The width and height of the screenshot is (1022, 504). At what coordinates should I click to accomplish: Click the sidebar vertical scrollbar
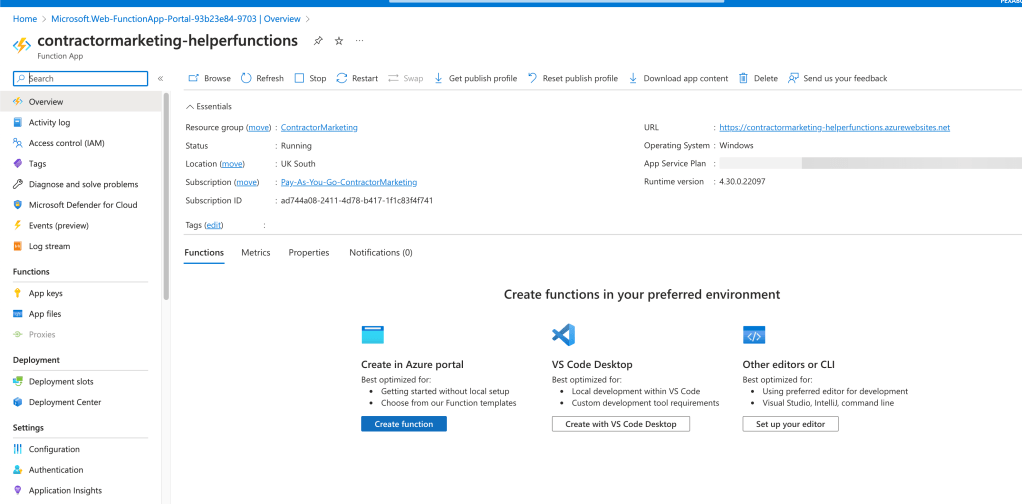click(166, 196)
